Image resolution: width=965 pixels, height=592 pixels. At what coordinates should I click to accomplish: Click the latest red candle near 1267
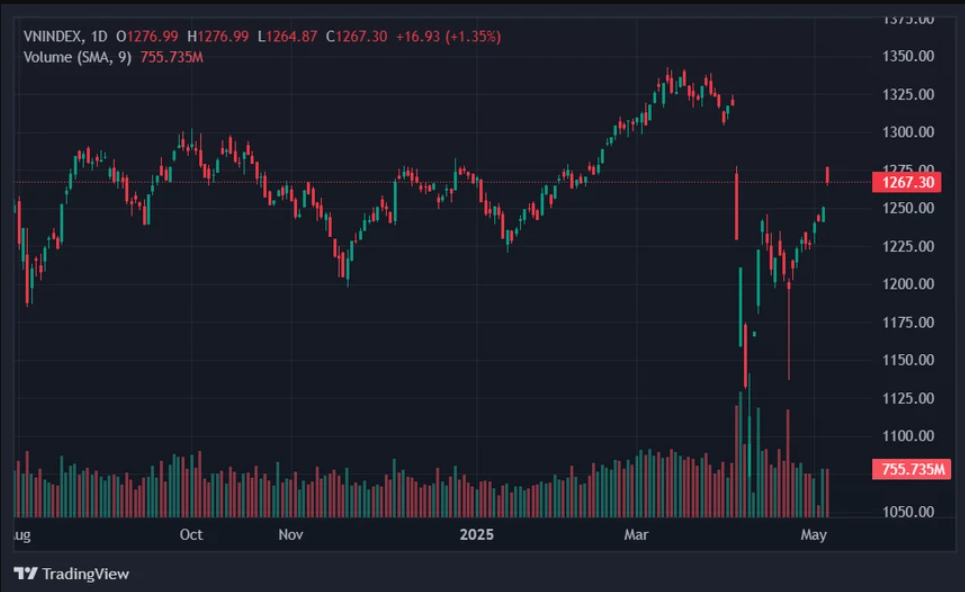click(x=828, y=175)
